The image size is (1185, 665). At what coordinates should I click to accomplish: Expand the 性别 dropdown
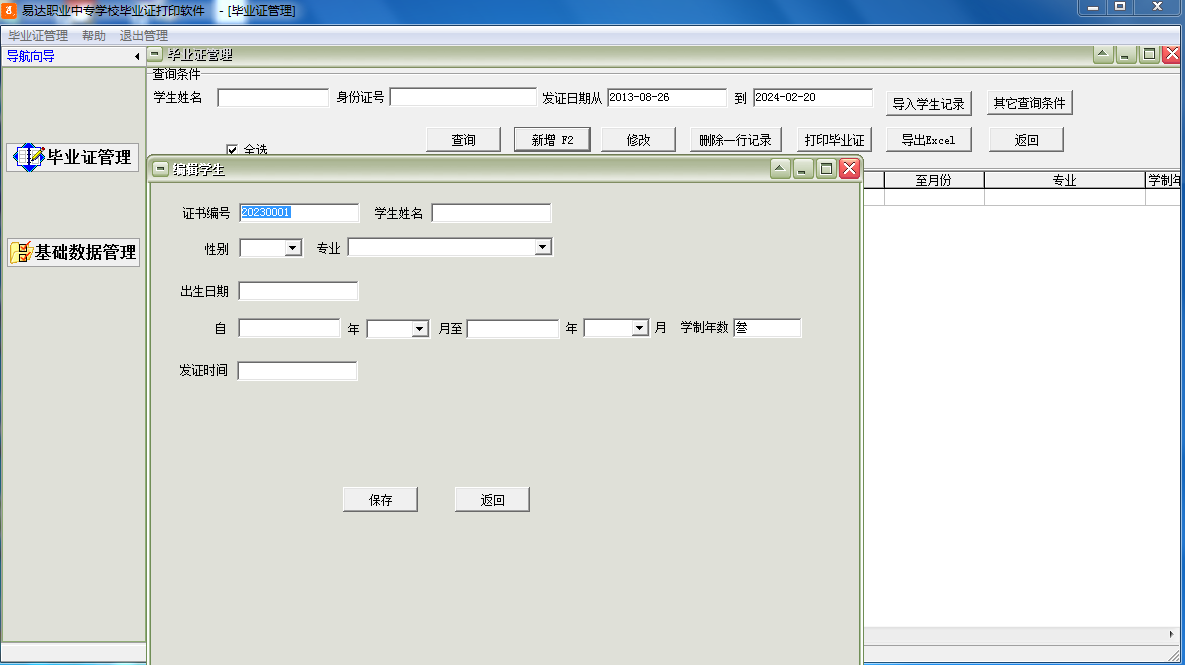tap(292, 248)
